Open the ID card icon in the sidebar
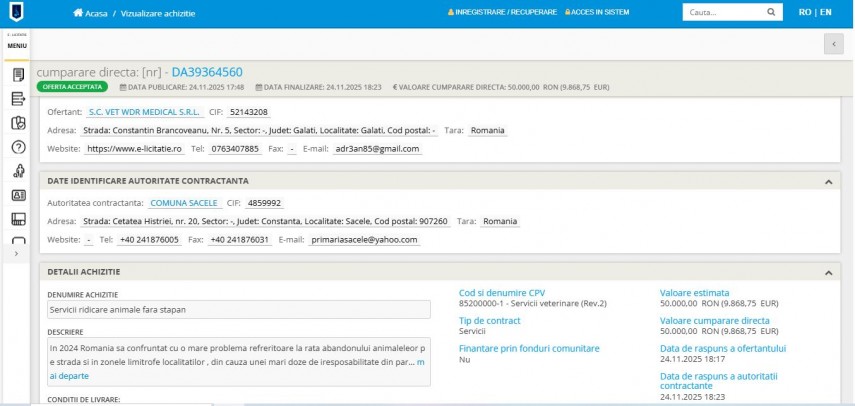 (17, 195)
